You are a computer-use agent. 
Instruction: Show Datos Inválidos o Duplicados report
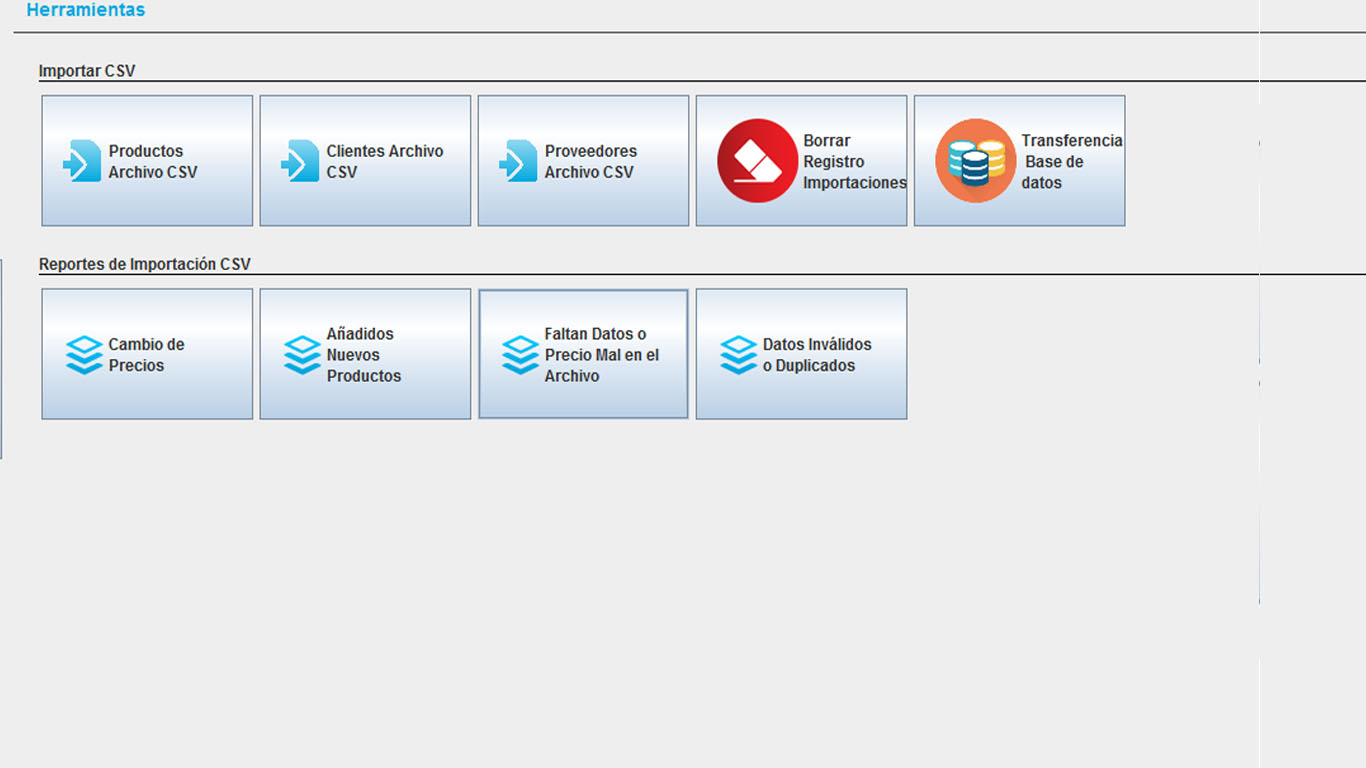816,355
